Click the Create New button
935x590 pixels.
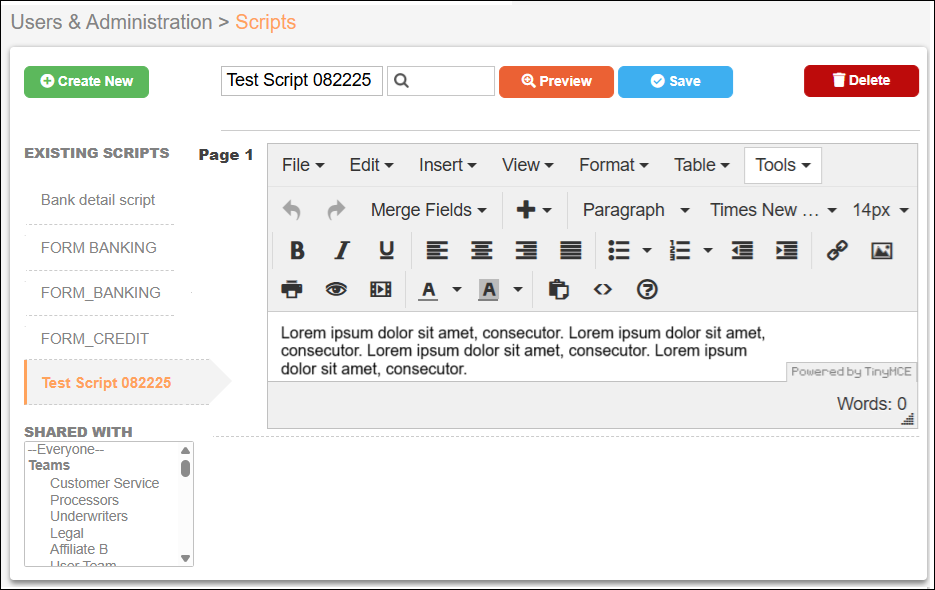tap(86, 82)
